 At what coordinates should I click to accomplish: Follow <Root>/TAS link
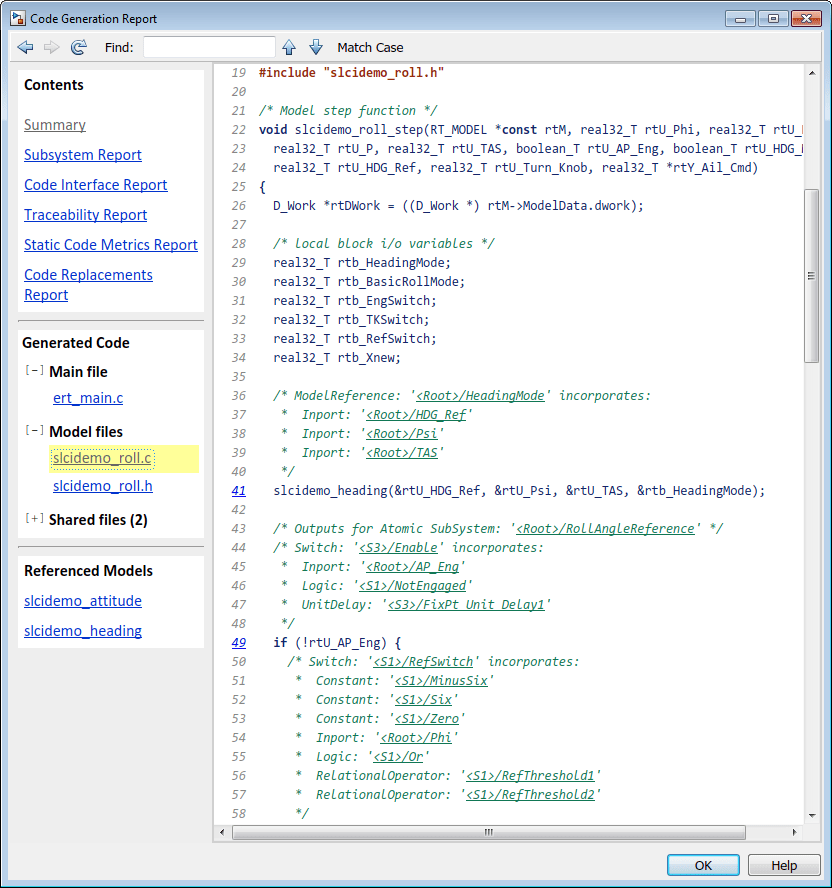pyautogui.click(x=402, y=452)
